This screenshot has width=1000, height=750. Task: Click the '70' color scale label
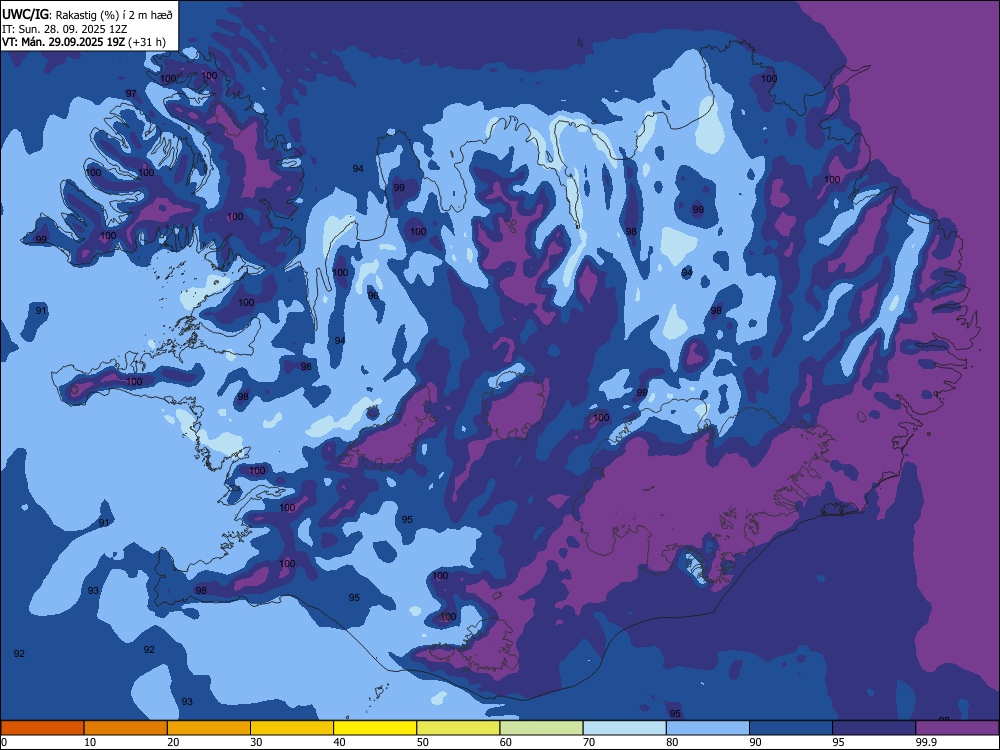[589, 742]
